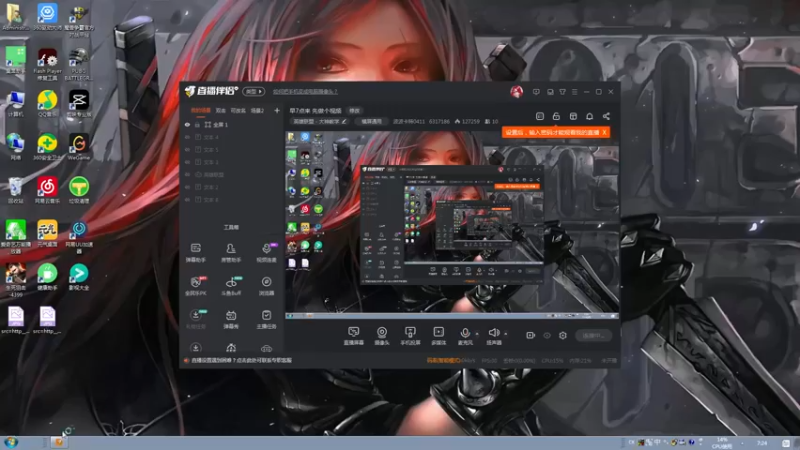Switch to the 场景2 scene tab

(x=257, y=110)
